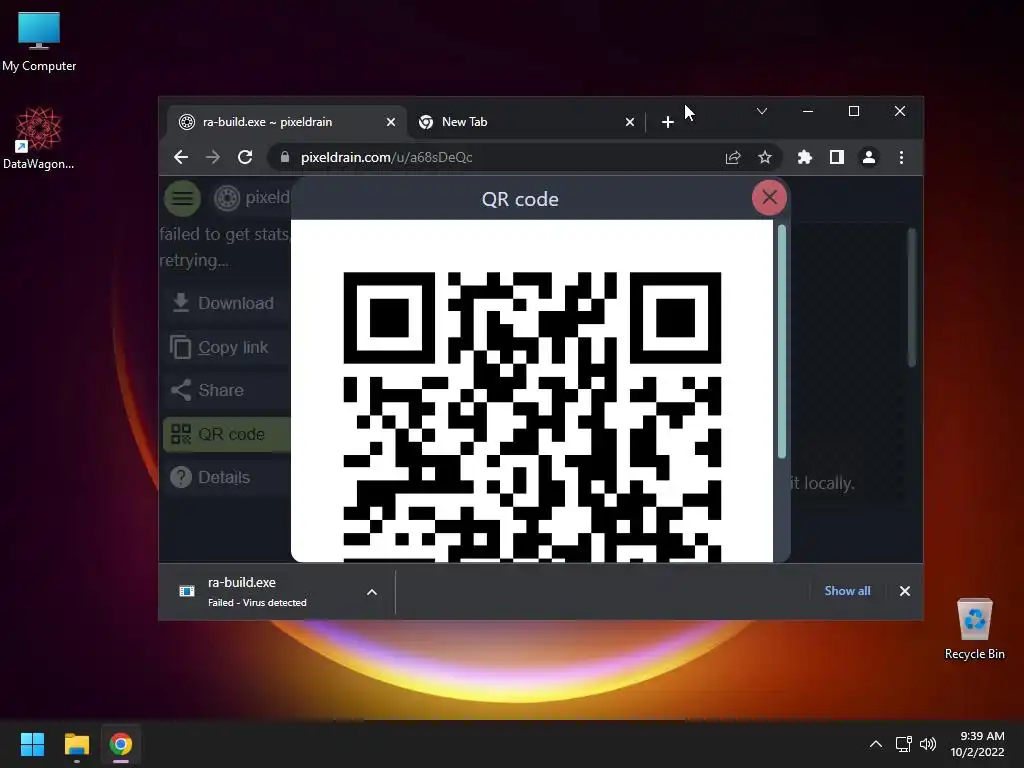Open the clock showing 9:39 AM

(977, 744)
